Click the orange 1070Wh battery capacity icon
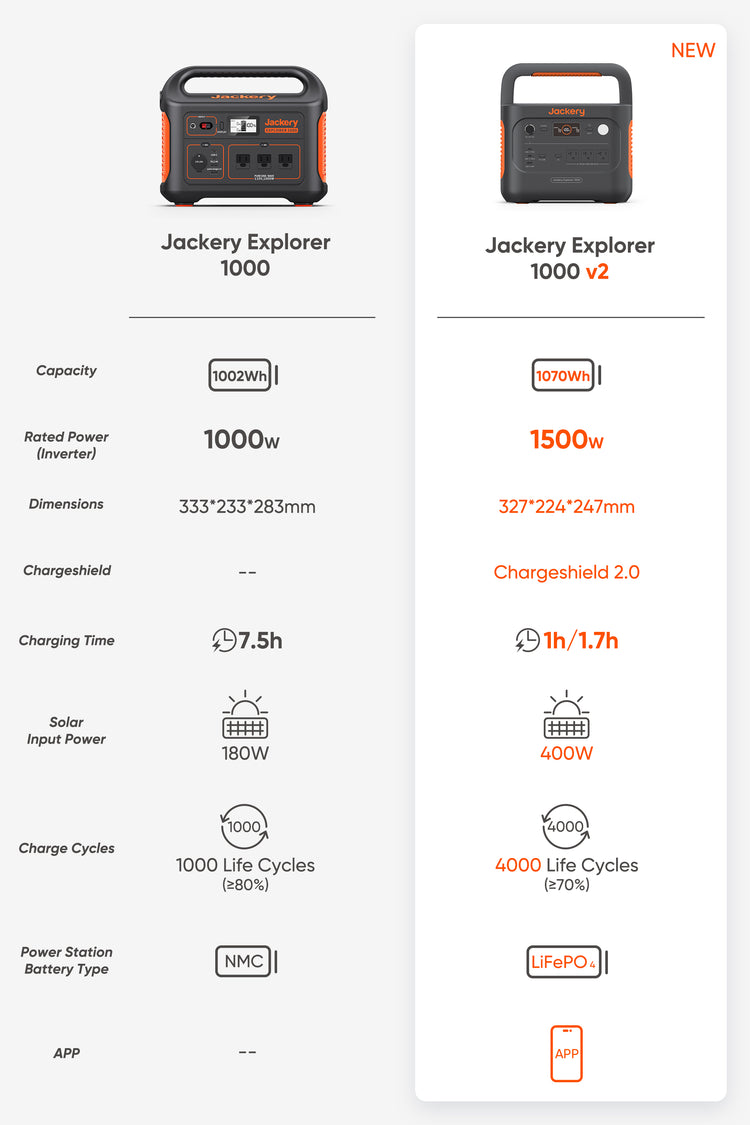 (x=566, y=376)
